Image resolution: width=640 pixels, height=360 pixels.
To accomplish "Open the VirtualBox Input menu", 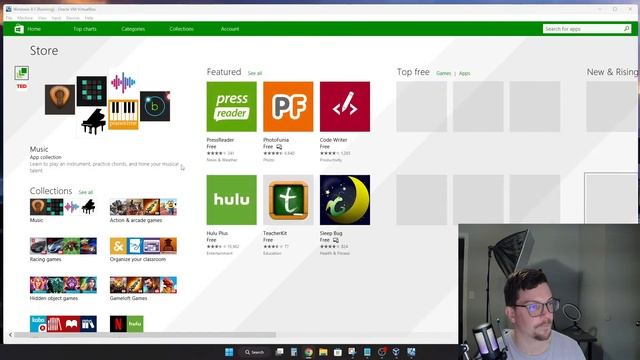I will 56,18.
